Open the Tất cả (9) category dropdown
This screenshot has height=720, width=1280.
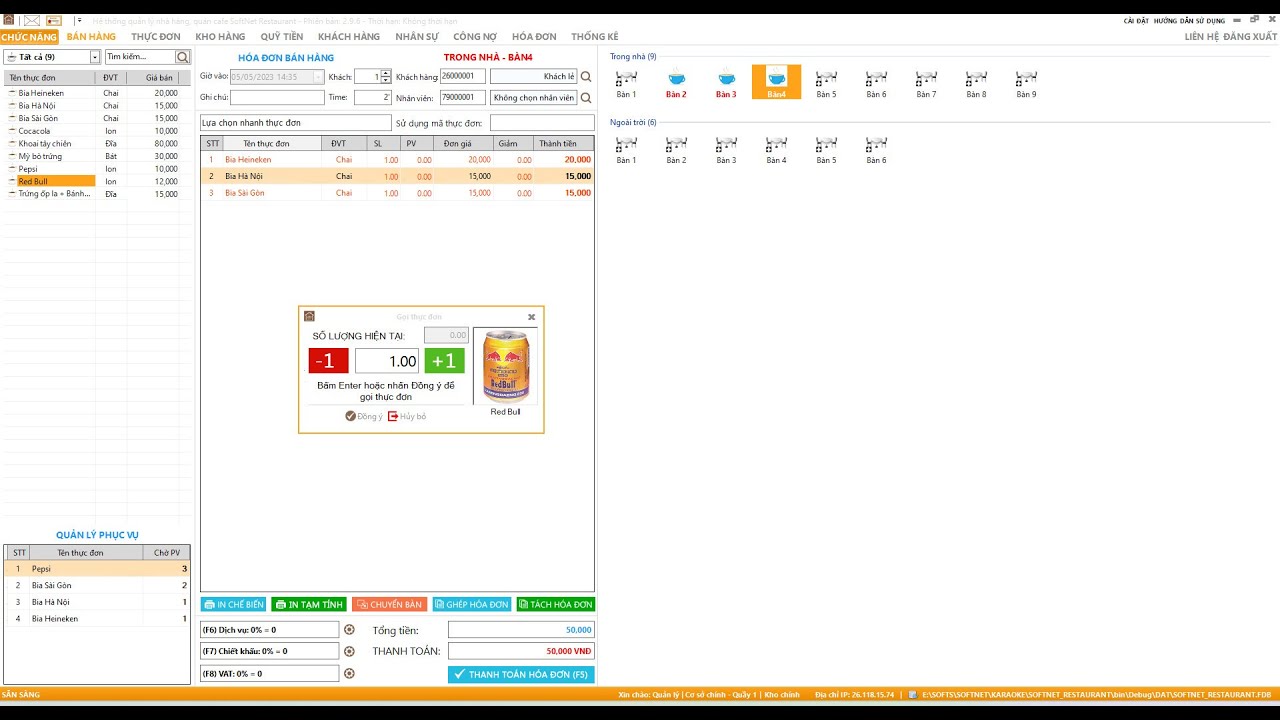(x=95, y=57)
